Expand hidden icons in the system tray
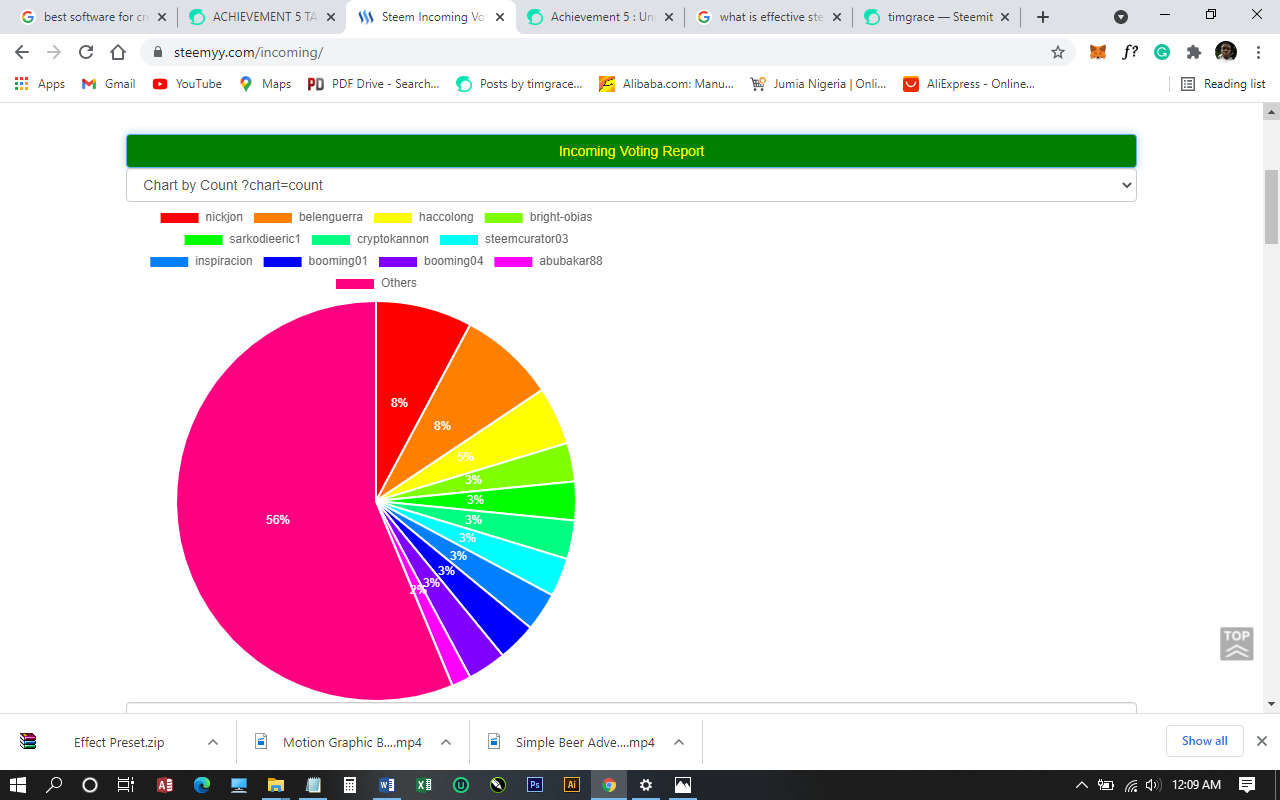 (1081, 784)
